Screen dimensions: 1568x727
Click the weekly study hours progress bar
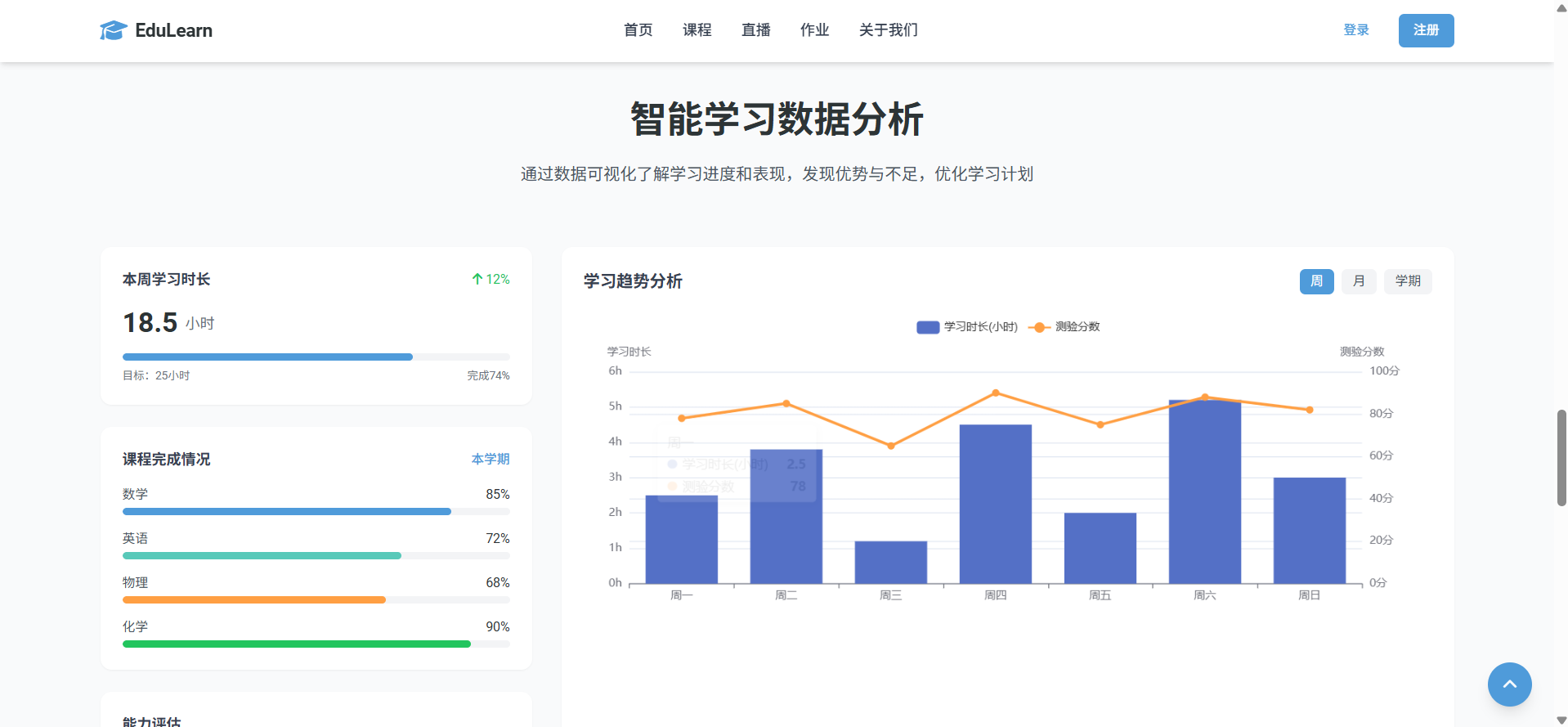[x=316, y=357]
